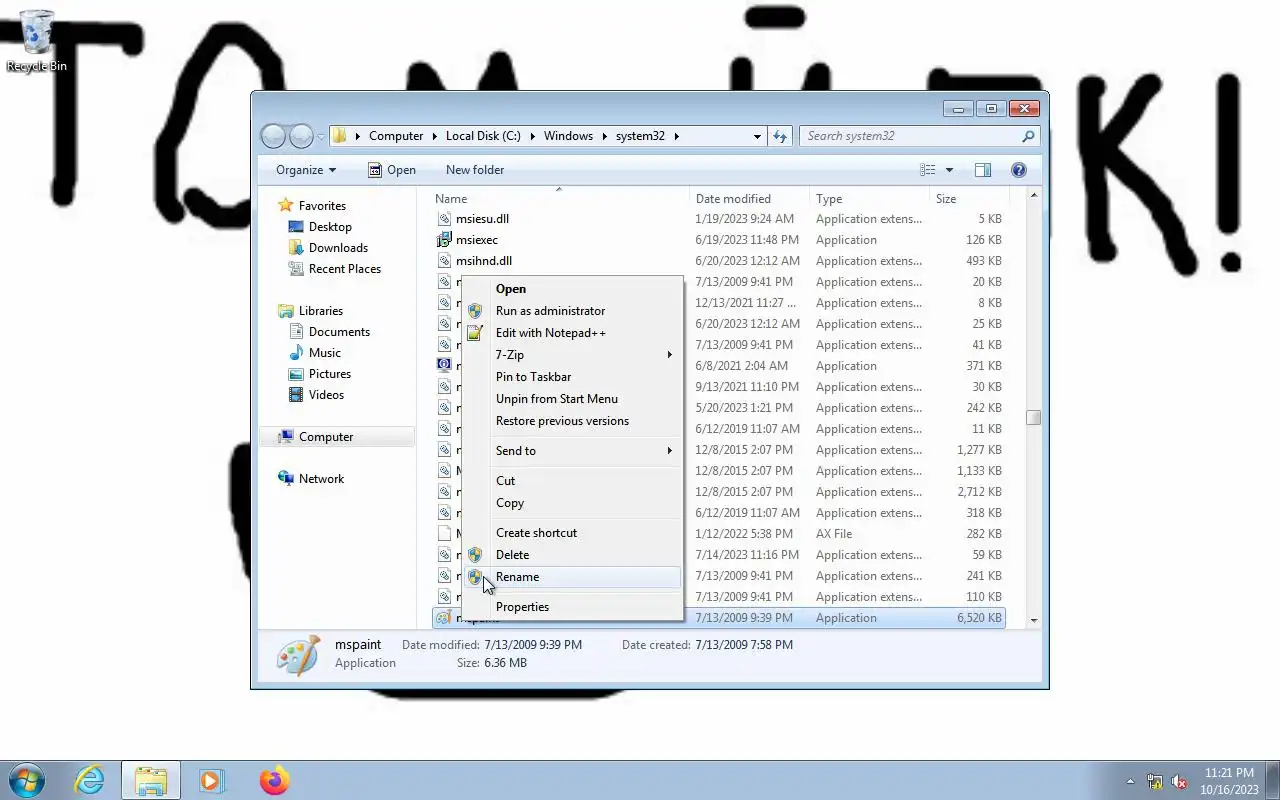Image resolution: width=1280 pixels, height=800 pixels.
Task: Click scroll down arrow of file list
Action: 1034,620
